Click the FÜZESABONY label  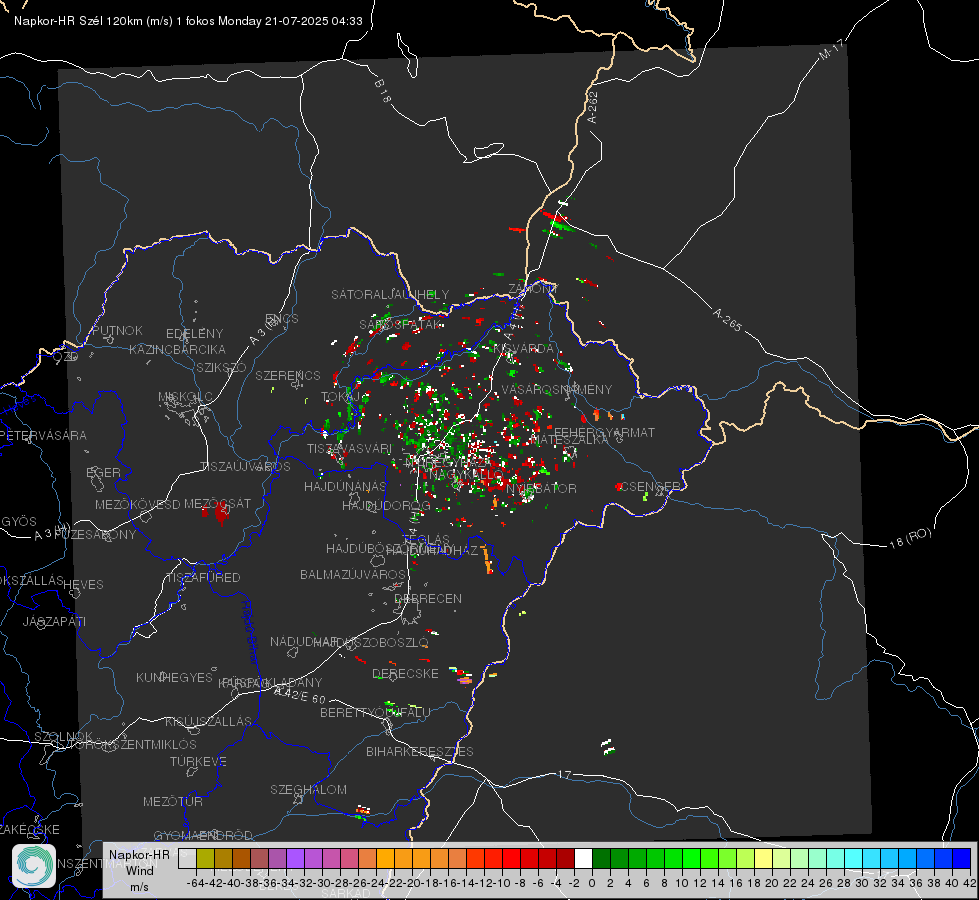tap(94, 535)
